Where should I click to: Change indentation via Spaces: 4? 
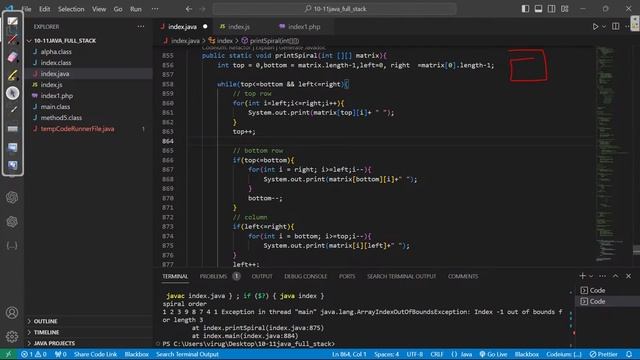386,354
